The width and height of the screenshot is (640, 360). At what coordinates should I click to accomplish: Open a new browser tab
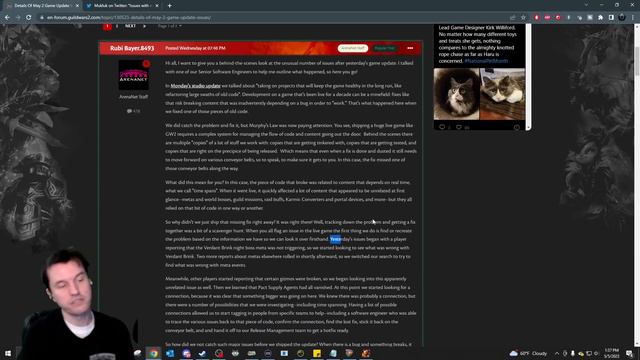[x=169, y=6]
